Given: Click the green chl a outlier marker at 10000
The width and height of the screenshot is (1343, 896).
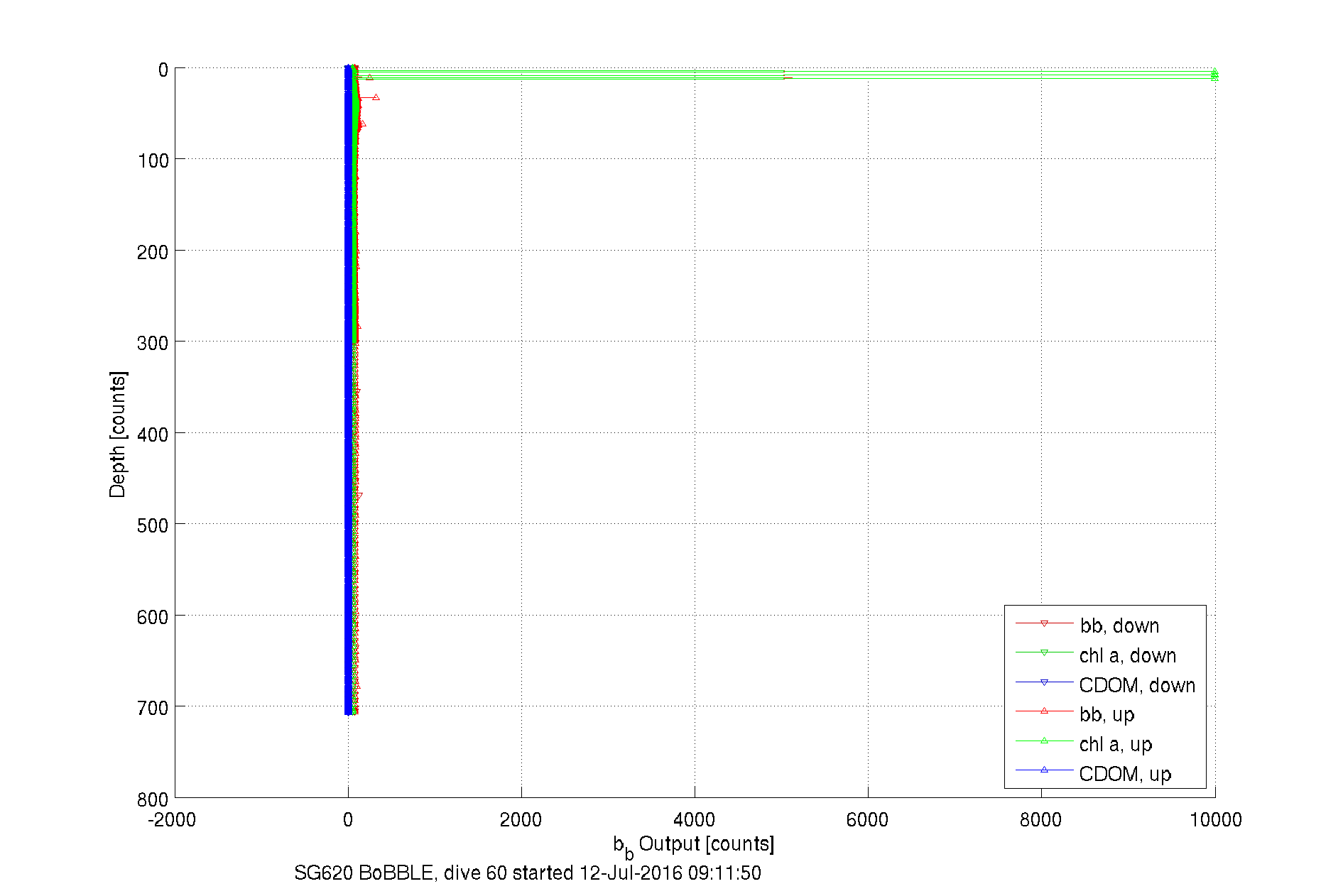Looking at the screenshot, I should (1214, 74).
